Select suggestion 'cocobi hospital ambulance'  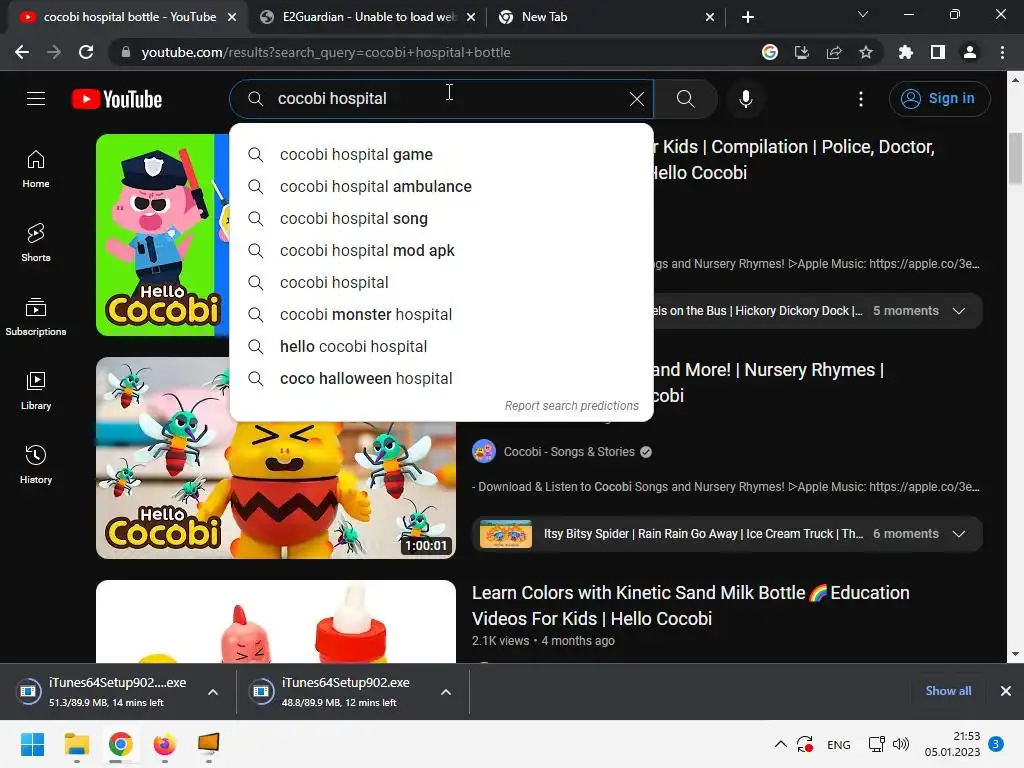pyautogui.click(x=441, y=187)
